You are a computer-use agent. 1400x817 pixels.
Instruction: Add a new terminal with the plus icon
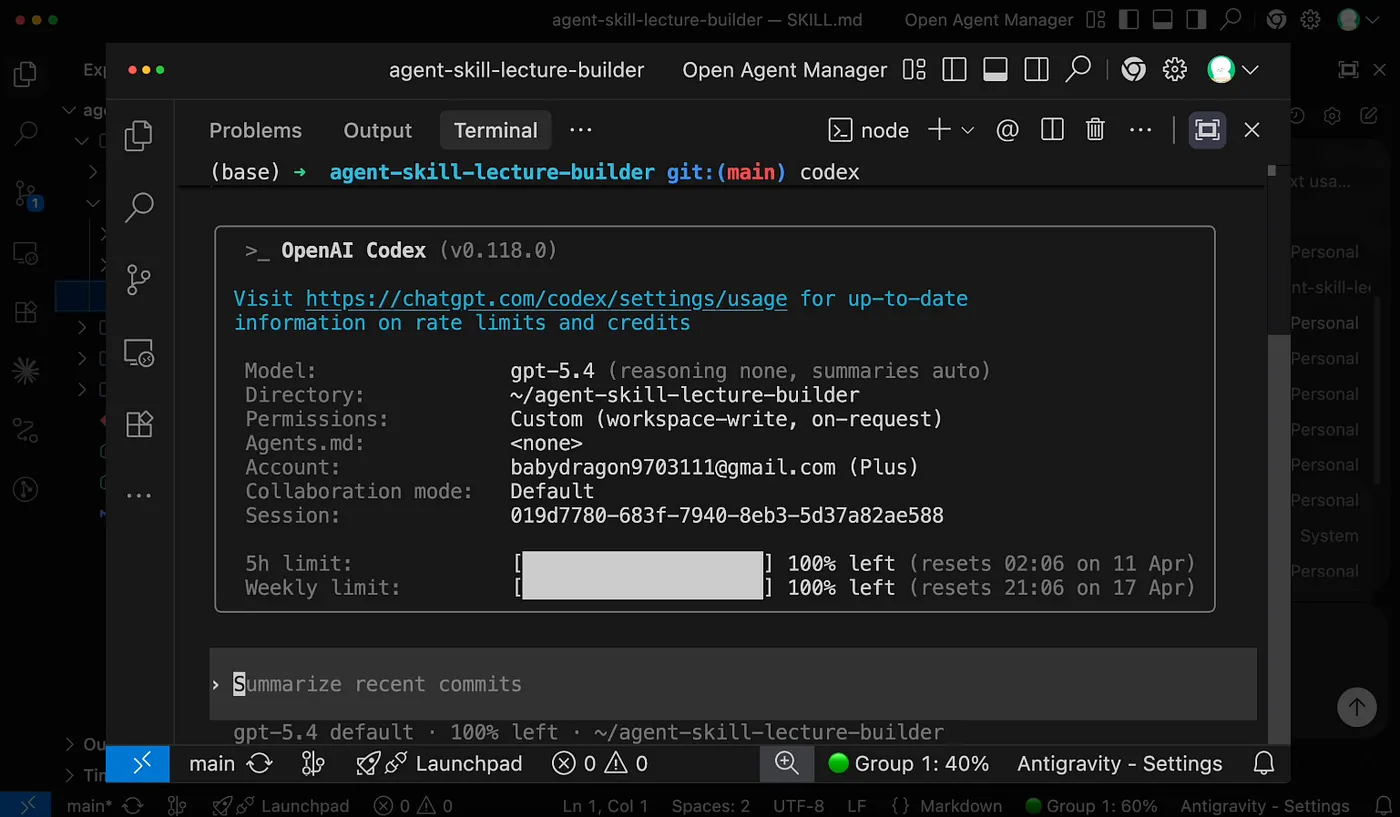coord(939,130)
